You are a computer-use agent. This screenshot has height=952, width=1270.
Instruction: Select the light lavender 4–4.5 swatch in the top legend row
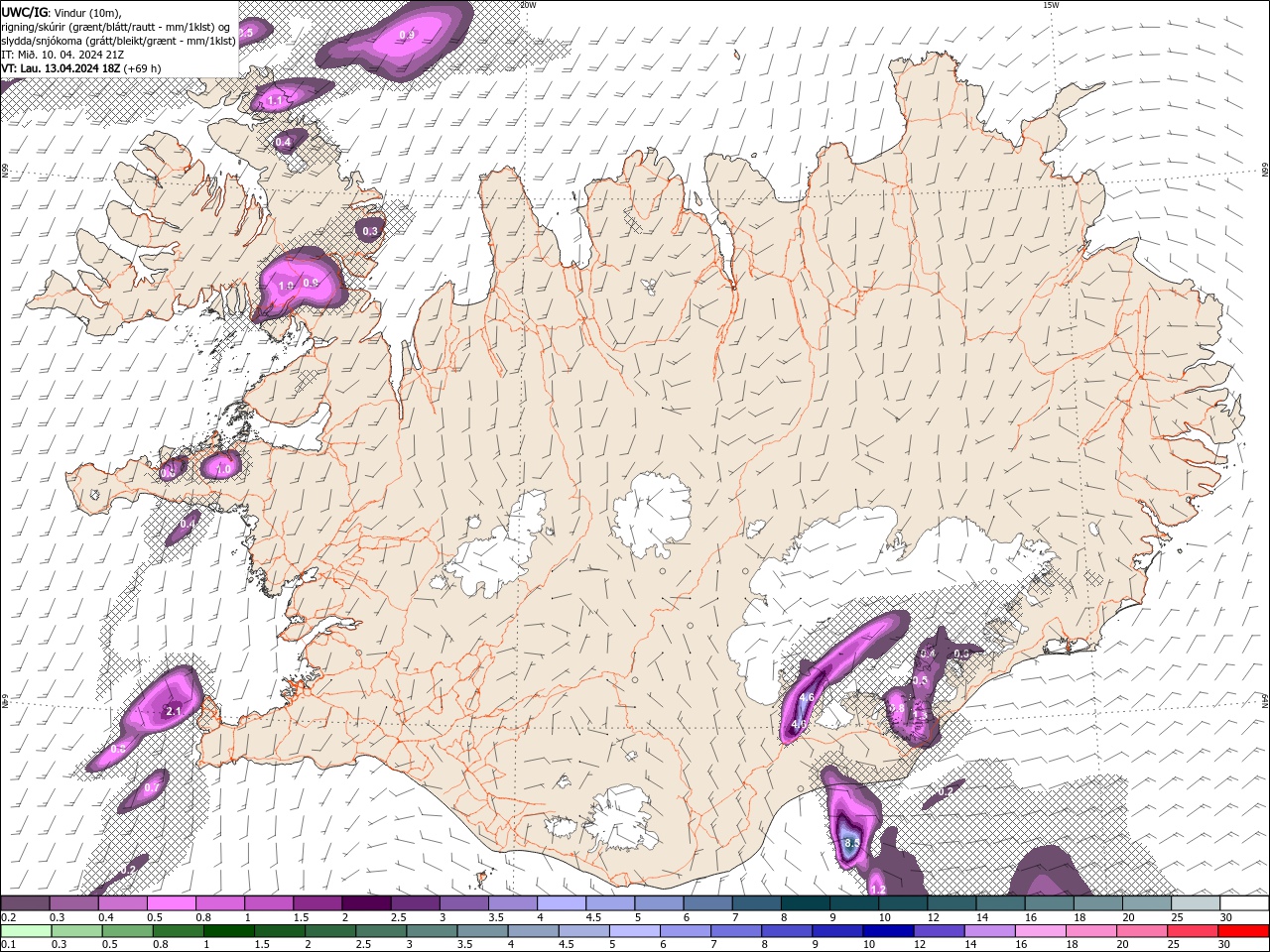[562, 902]
